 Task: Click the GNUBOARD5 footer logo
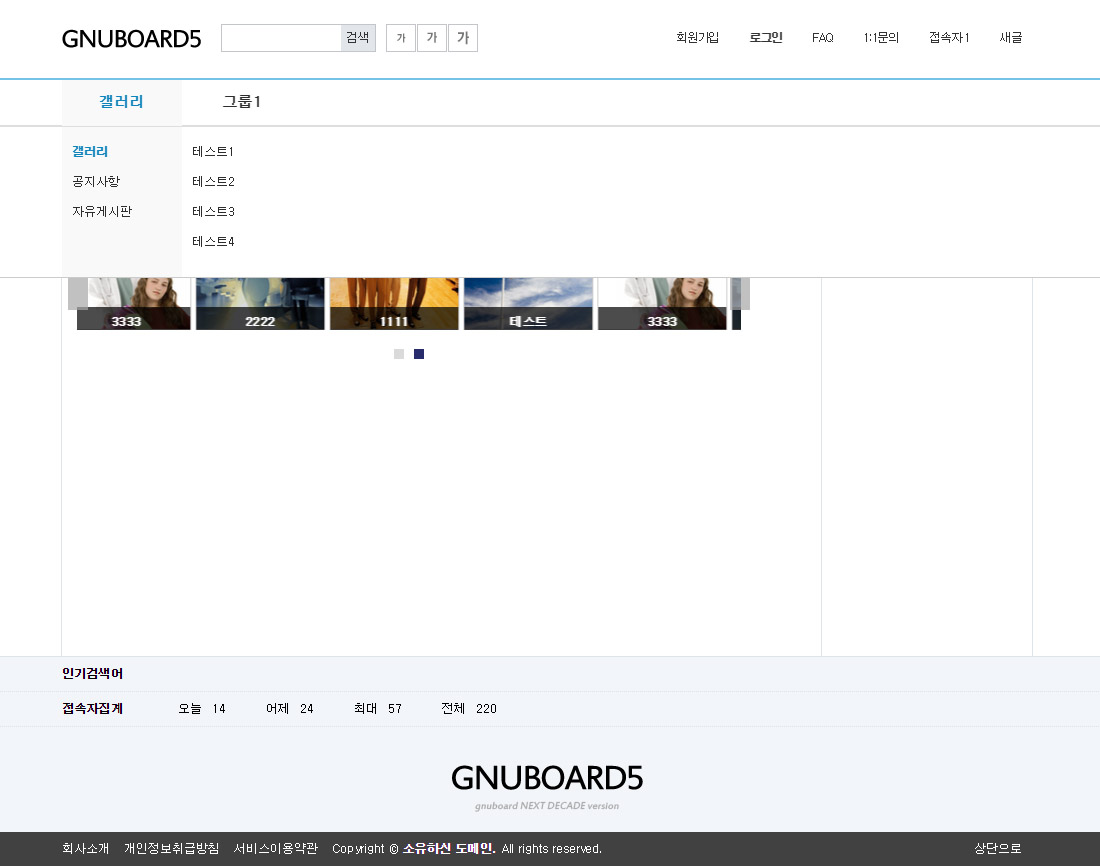coord(547,778)
